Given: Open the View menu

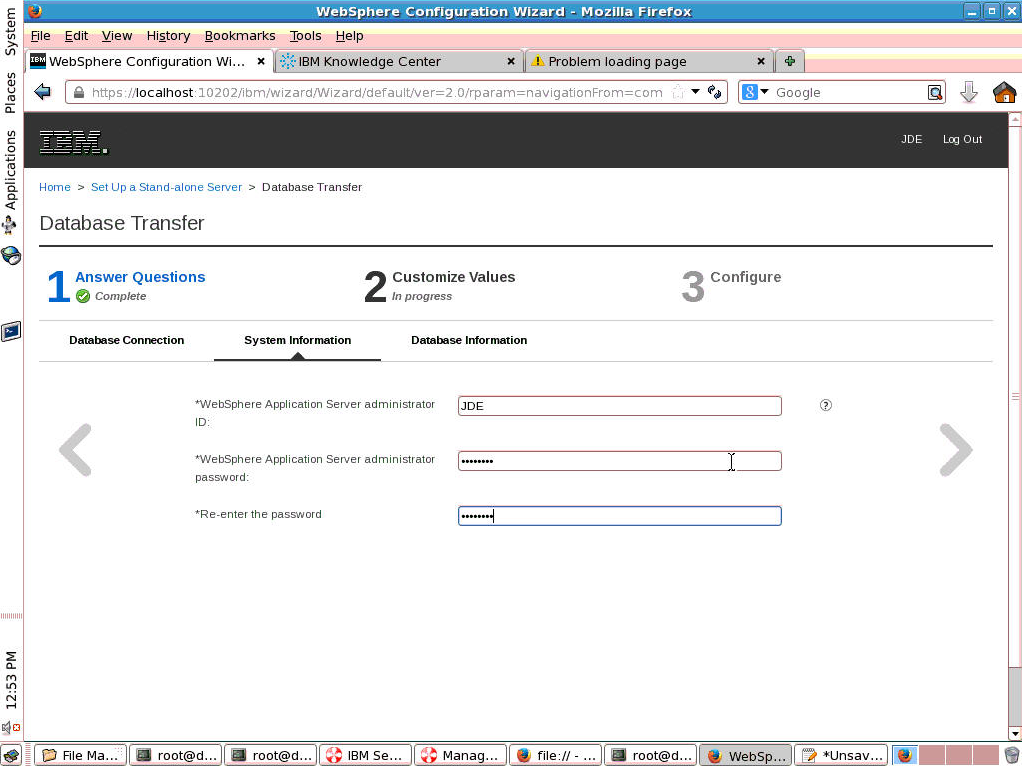Looking at the screenshot, I should (x=117, y=36).
